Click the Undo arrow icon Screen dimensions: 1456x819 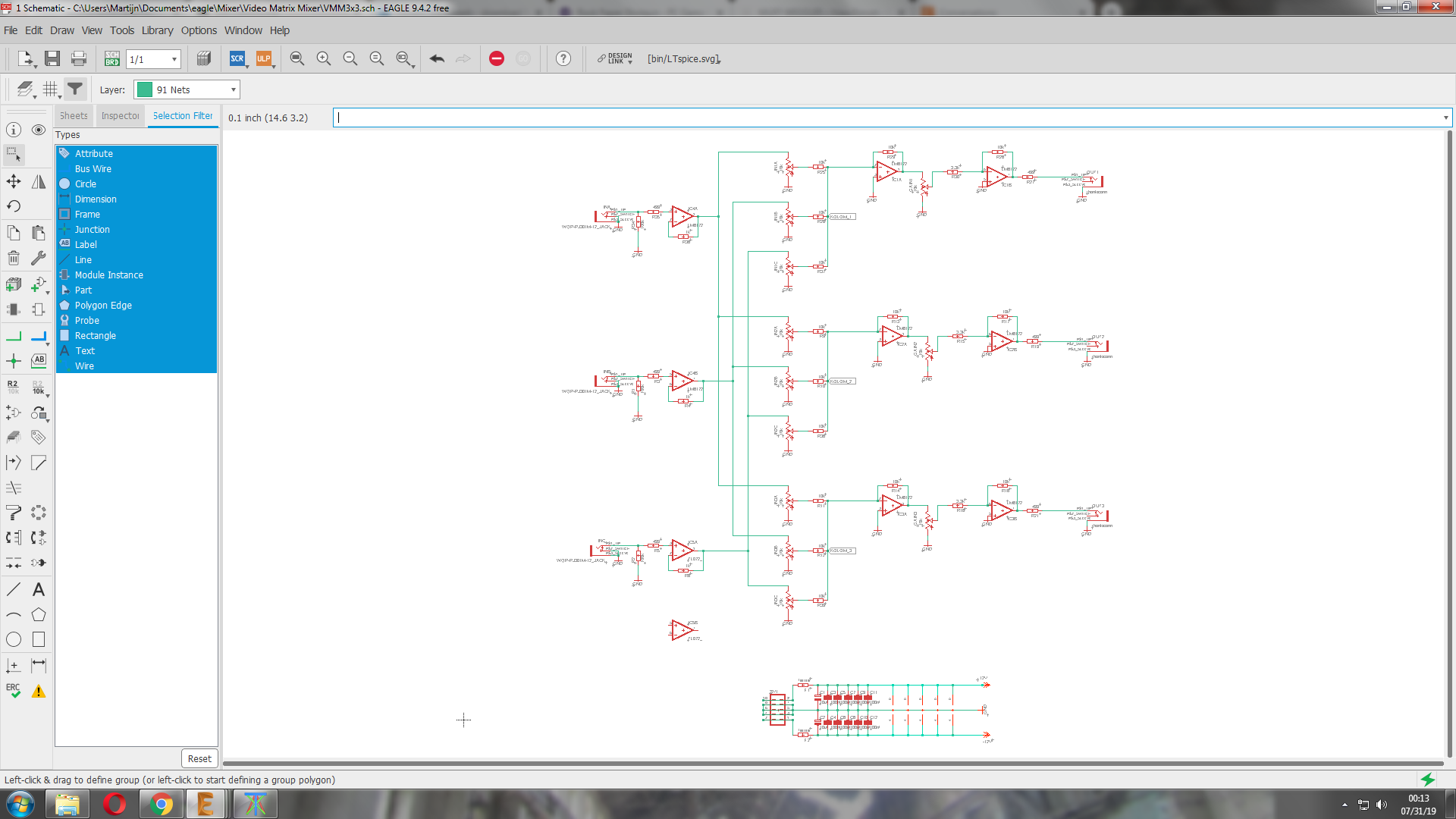point(437,58)
